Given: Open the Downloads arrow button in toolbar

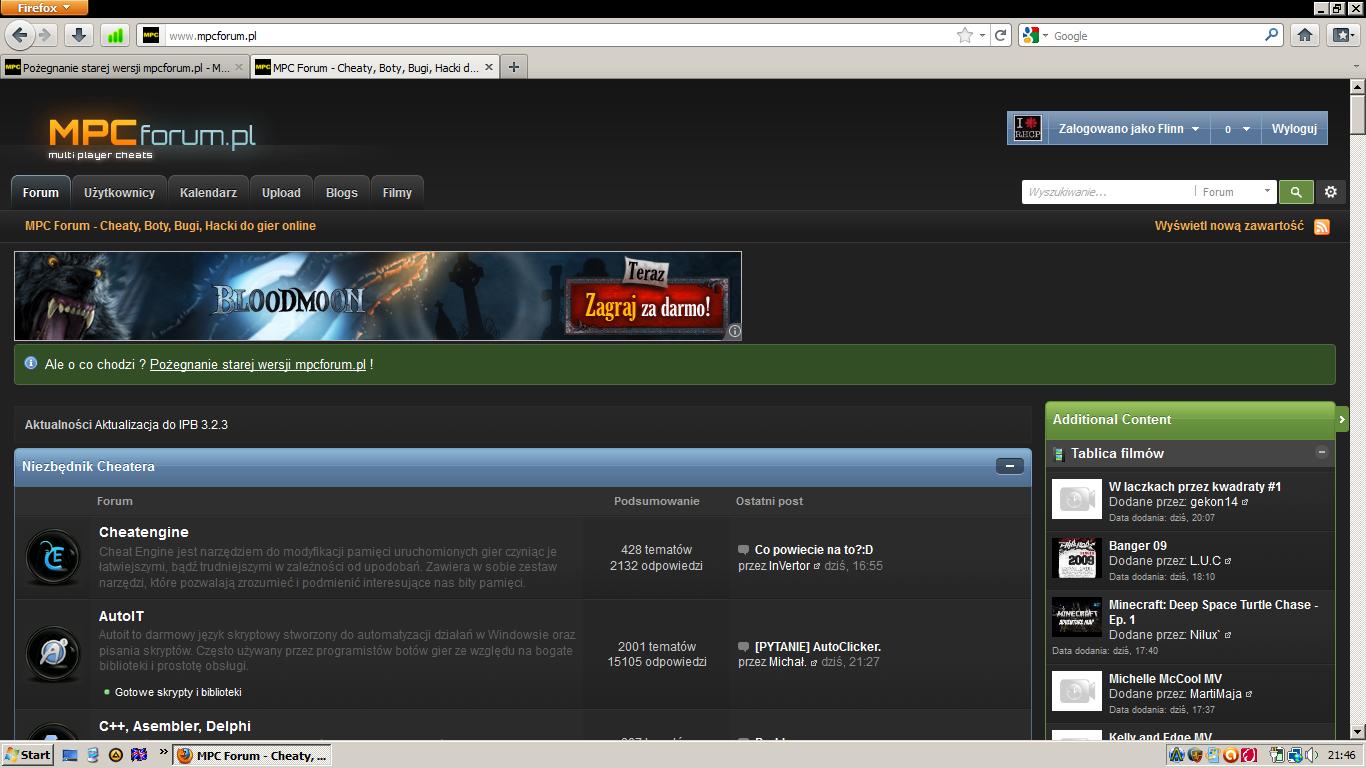Looking at the screenshot, I should [78, 35].
